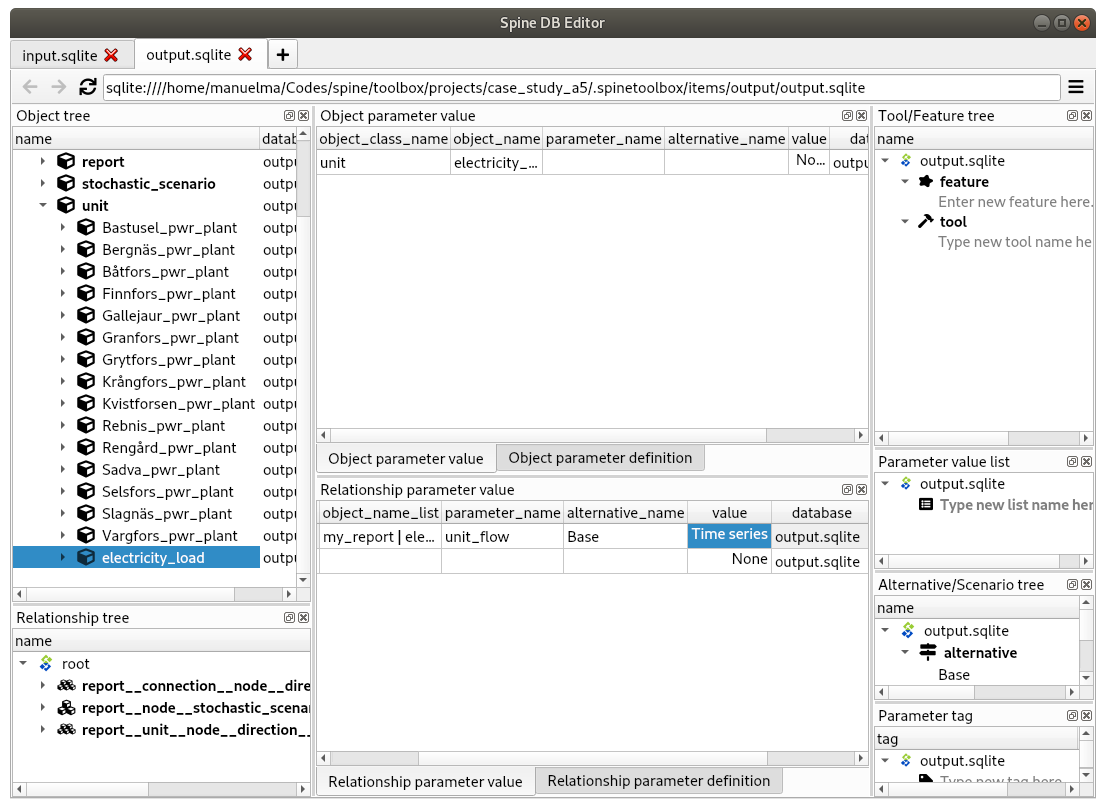Open the hamburger menu icon
This screenshot has height=809, width=1106.
point(1076,87)
